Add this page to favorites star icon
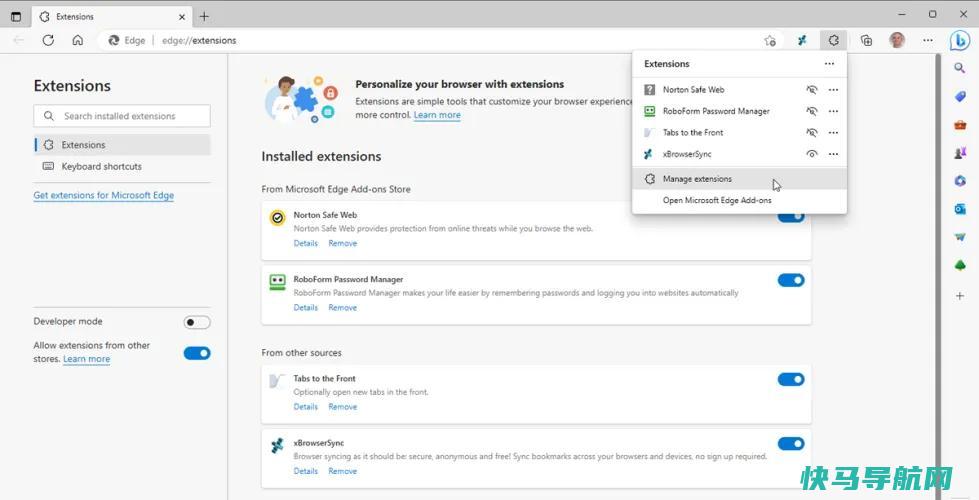 click(770, 41)
